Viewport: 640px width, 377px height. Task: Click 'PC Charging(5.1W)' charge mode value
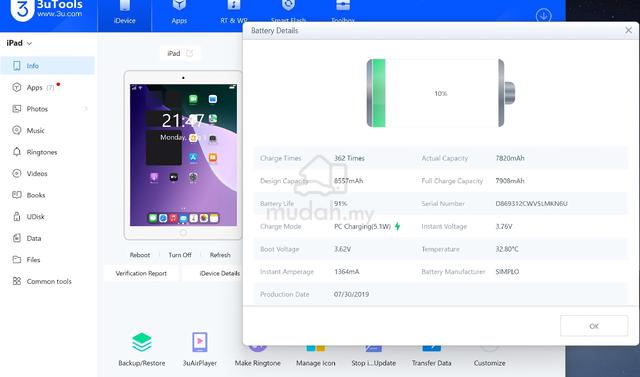(362, 226)
